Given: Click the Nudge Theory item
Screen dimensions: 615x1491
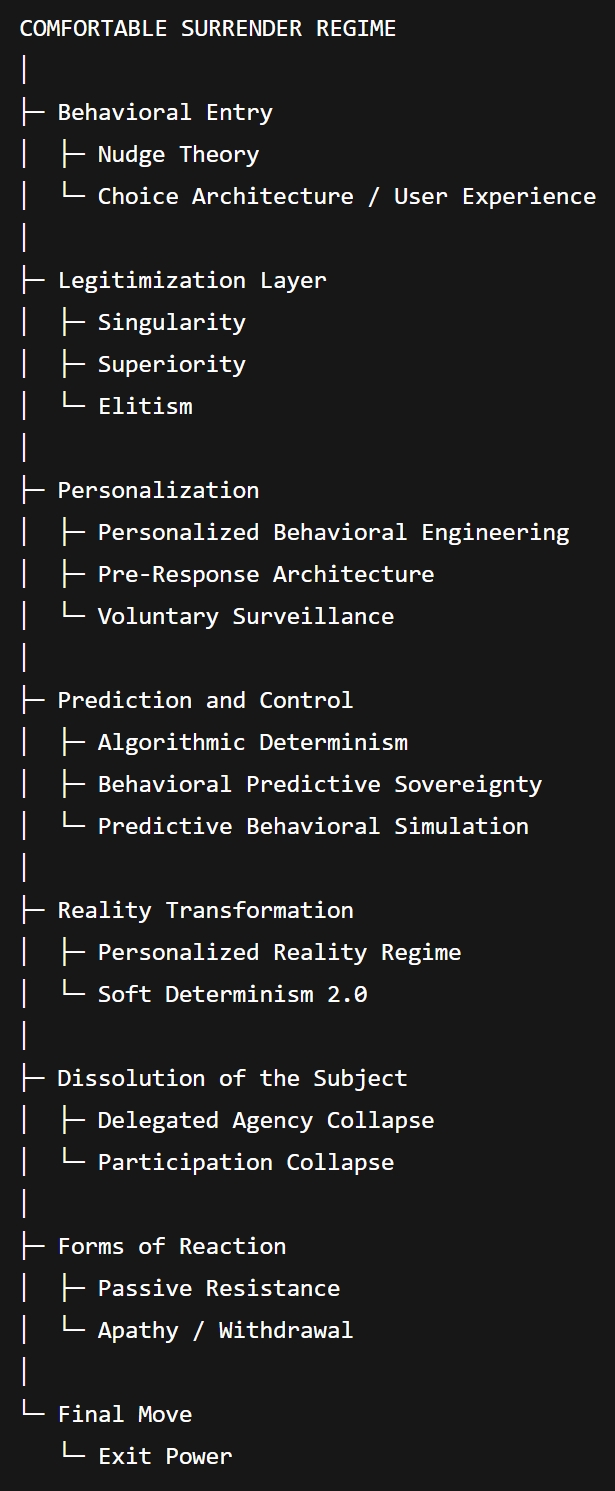Looking at the screenshot, I should (x=178, y=154).
